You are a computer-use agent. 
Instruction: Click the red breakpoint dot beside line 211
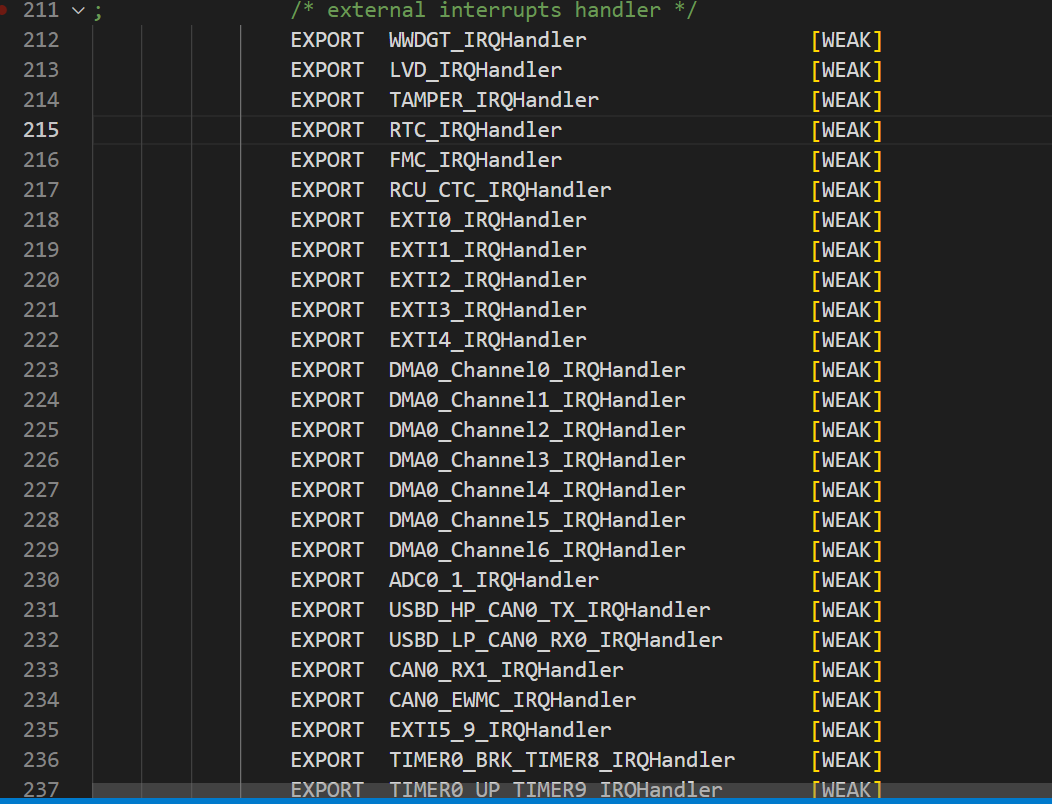click(5, 10)
